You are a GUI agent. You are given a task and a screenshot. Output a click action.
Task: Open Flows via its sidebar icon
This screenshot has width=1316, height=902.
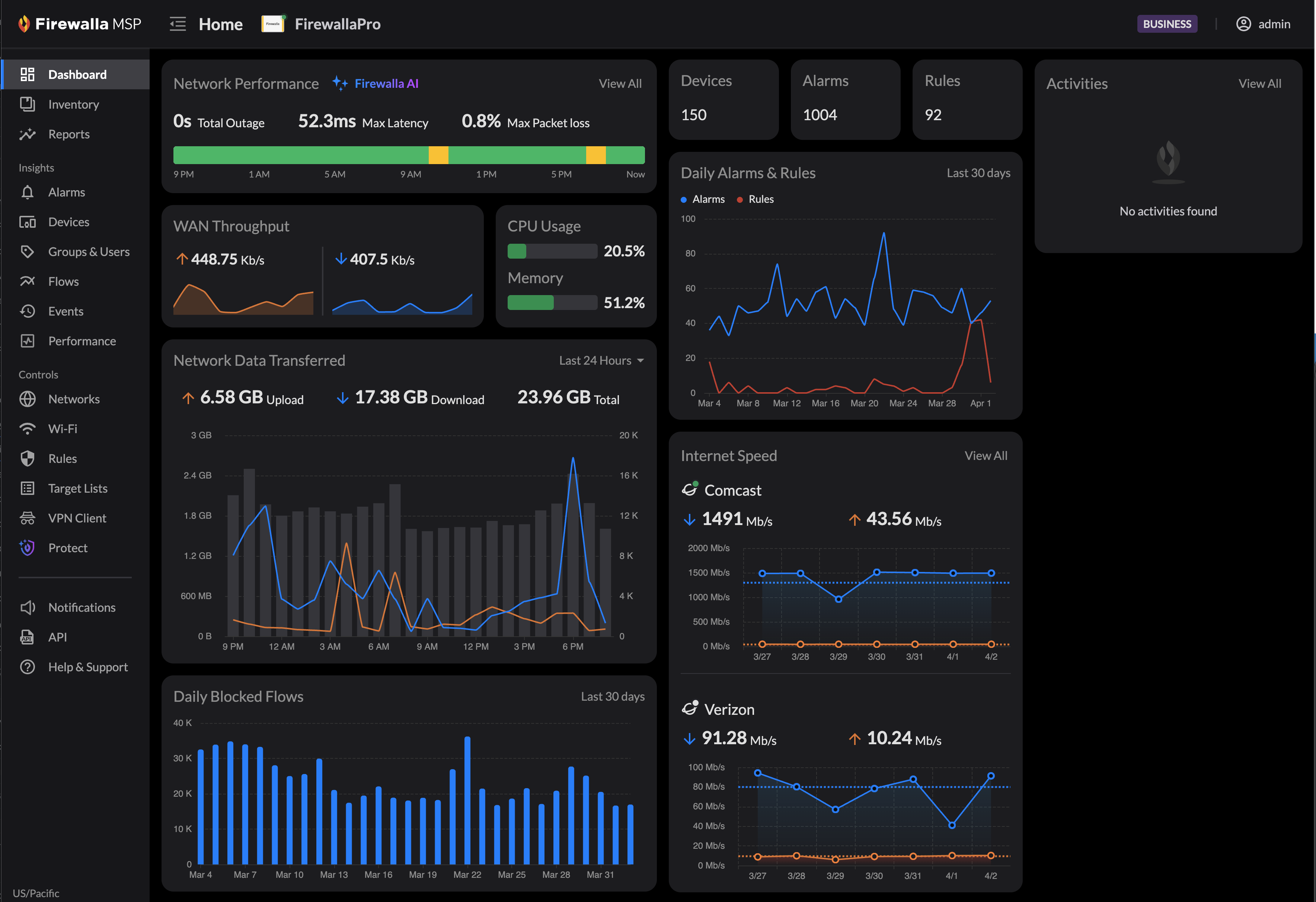tap(27, 281)
